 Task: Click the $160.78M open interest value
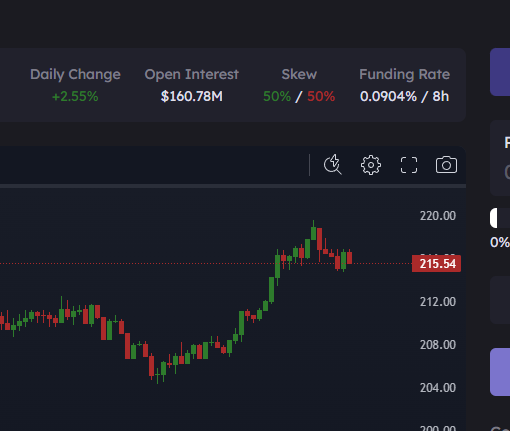click(192, 96)
